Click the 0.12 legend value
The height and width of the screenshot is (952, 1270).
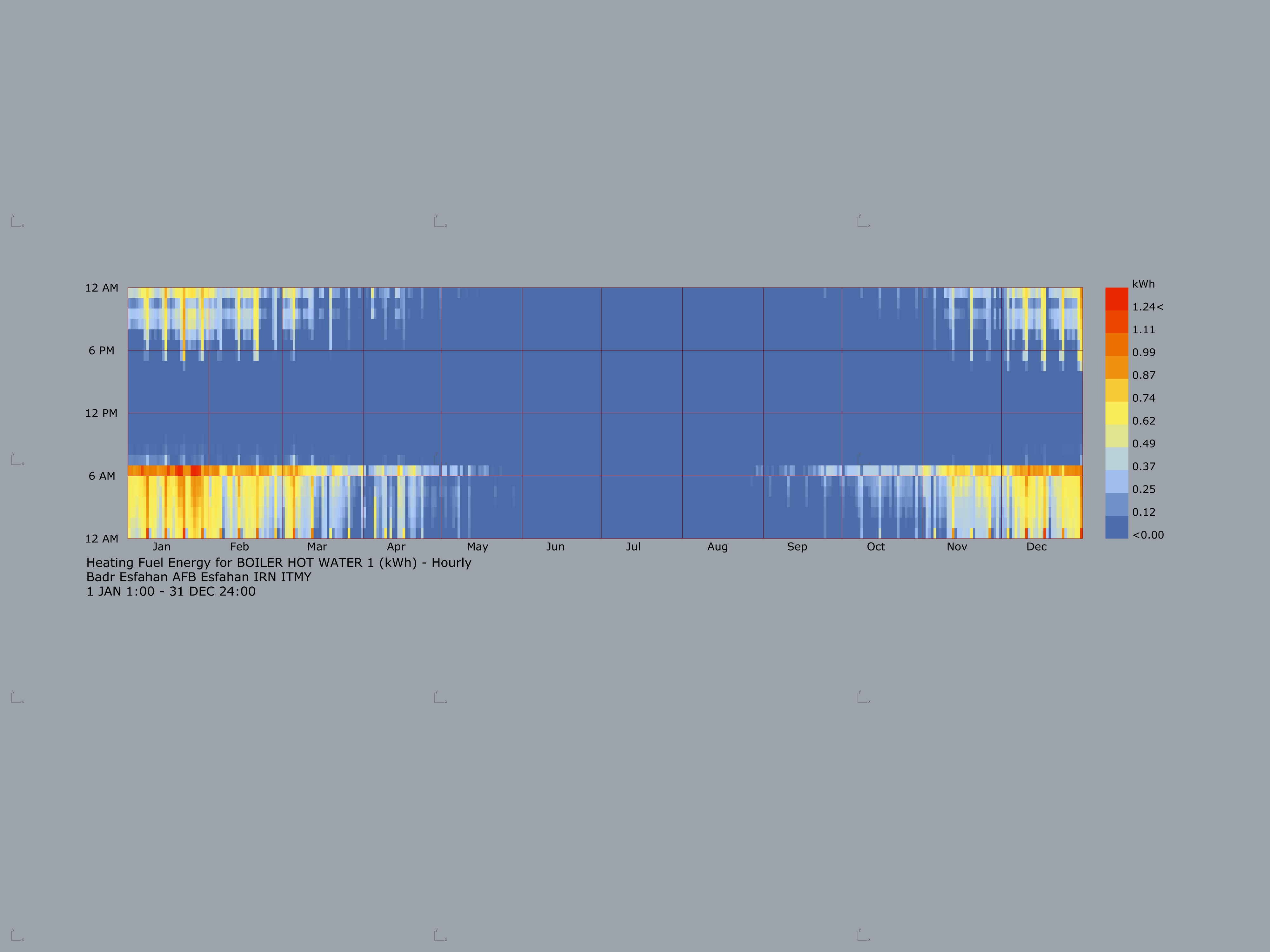coord(1144,512)
